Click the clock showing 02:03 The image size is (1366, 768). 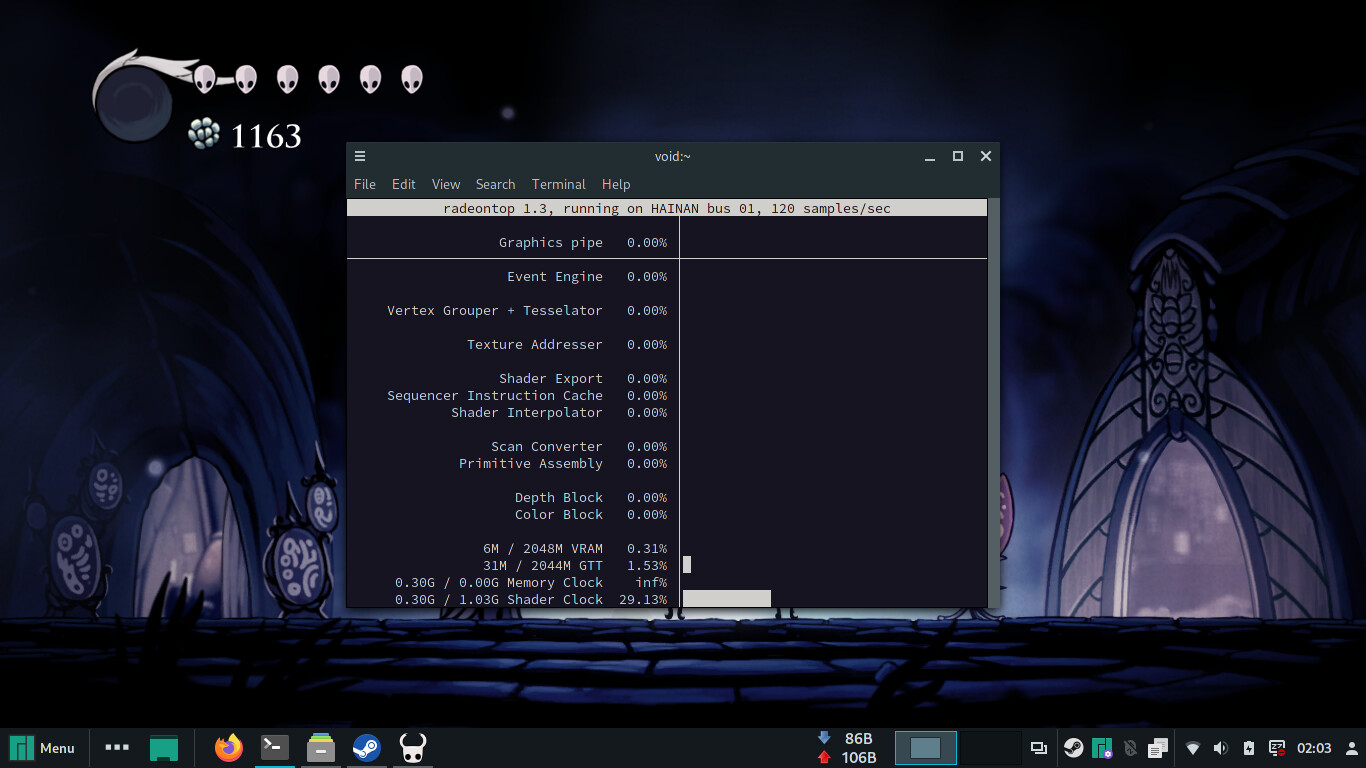click(x=1314, y=748)
